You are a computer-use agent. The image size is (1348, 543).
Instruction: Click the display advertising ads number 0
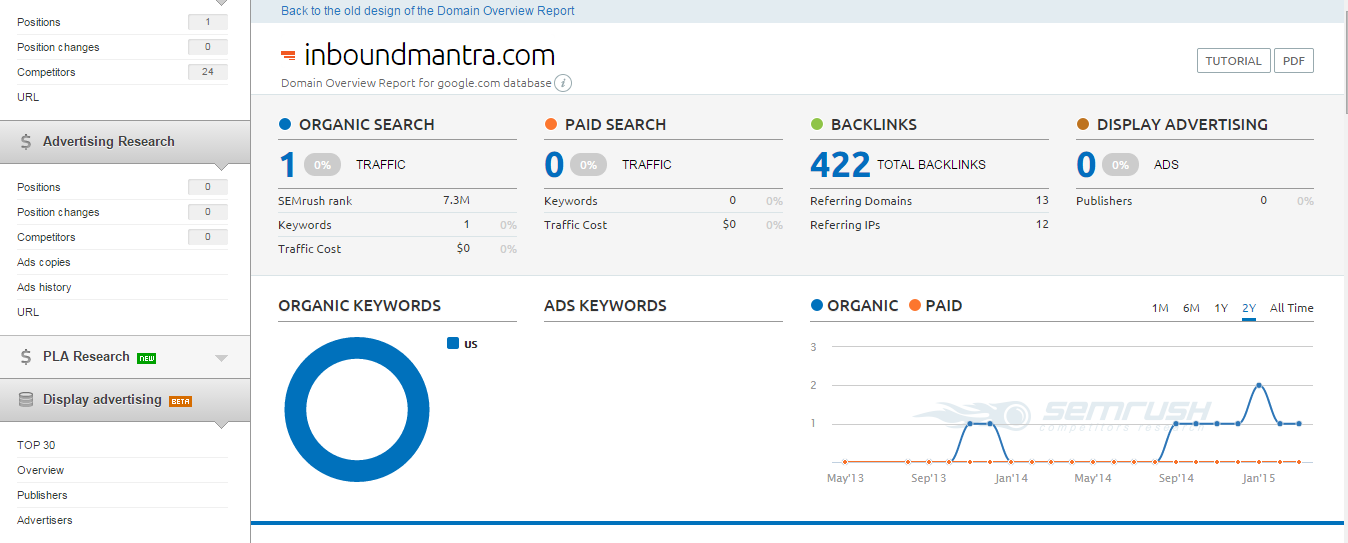coord(1086,164)
